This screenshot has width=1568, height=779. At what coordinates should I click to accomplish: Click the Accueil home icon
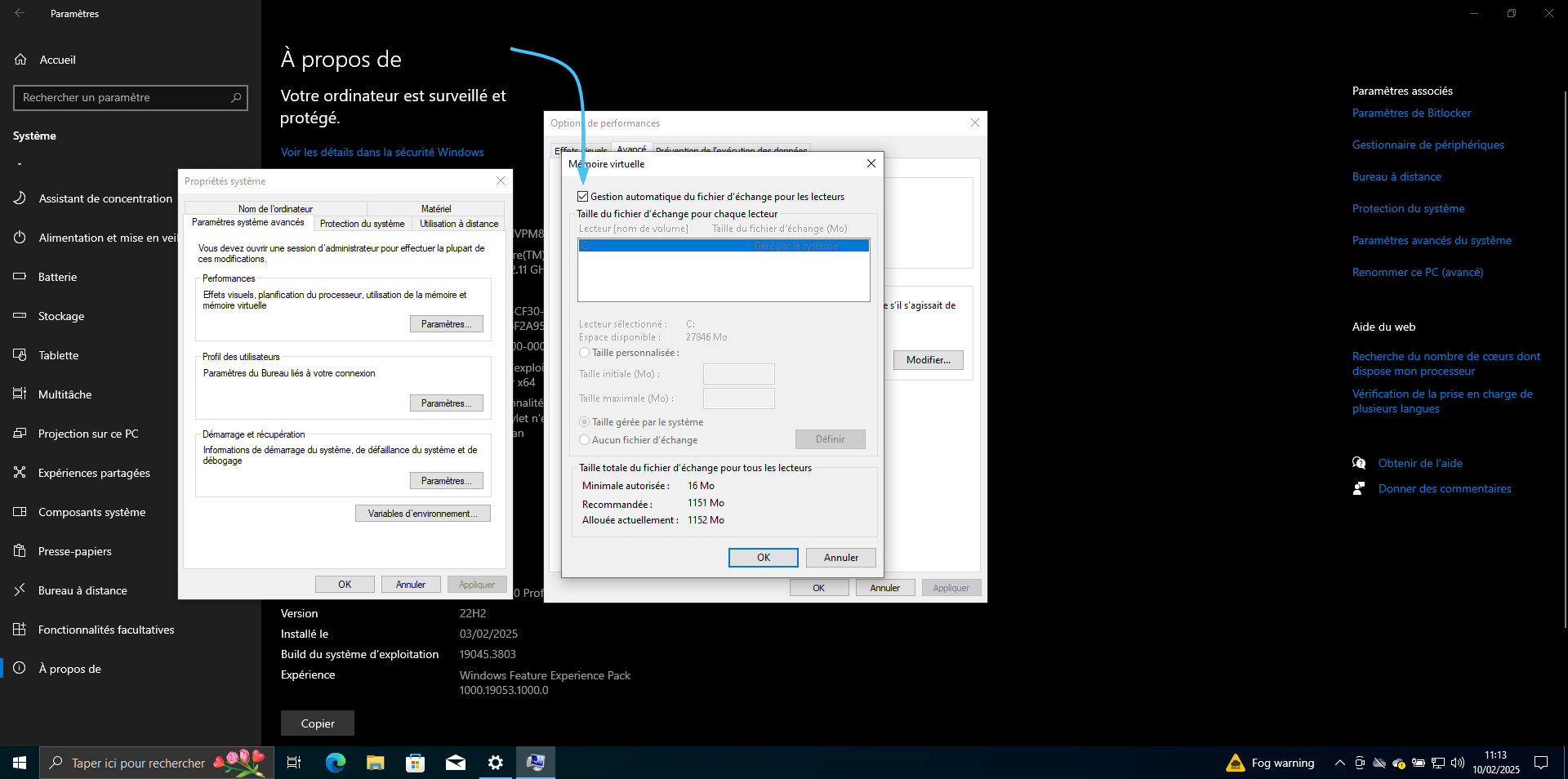tap(21, 60)
